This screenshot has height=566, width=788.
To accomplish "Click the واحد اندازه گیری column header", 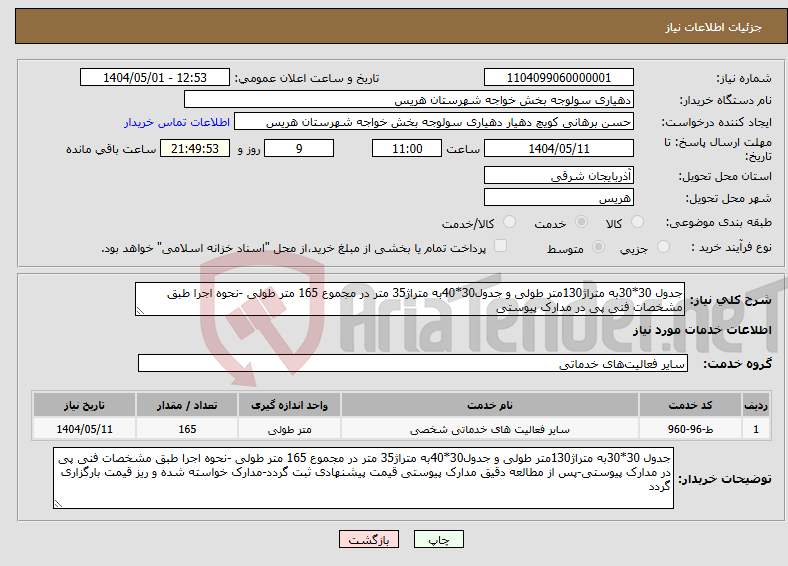I will pyautogui.click(x=289, y=405).
